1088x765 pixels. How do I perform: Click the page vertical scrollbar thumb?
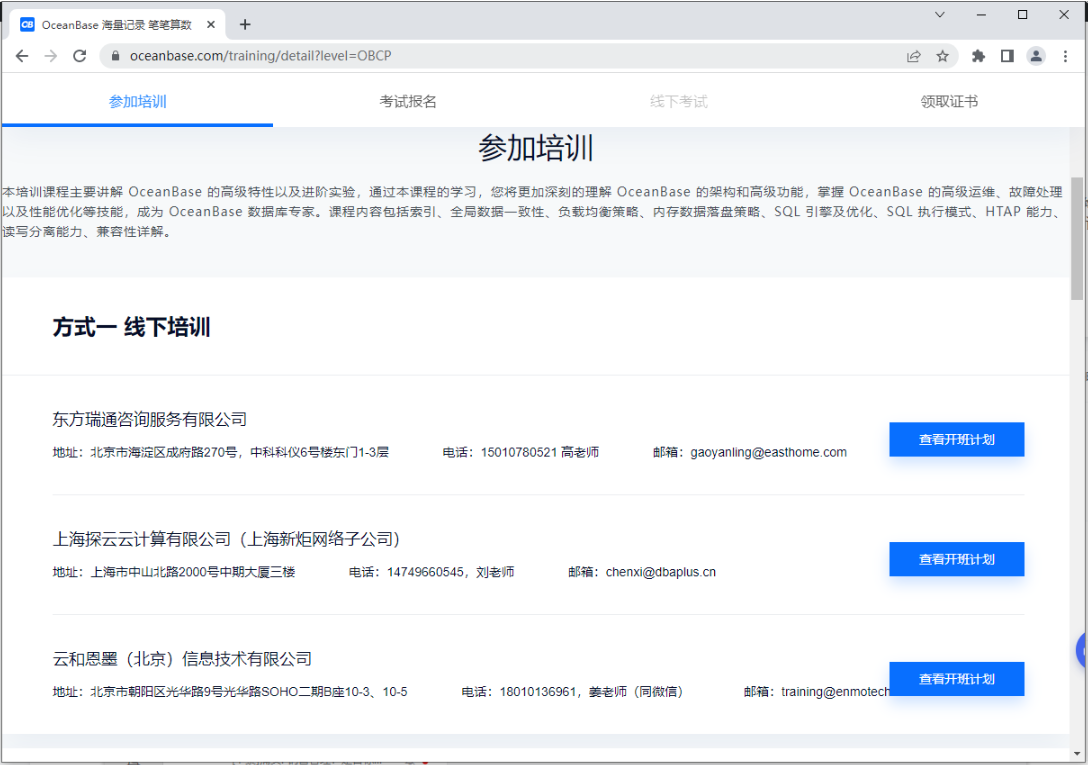[1077, 239]
